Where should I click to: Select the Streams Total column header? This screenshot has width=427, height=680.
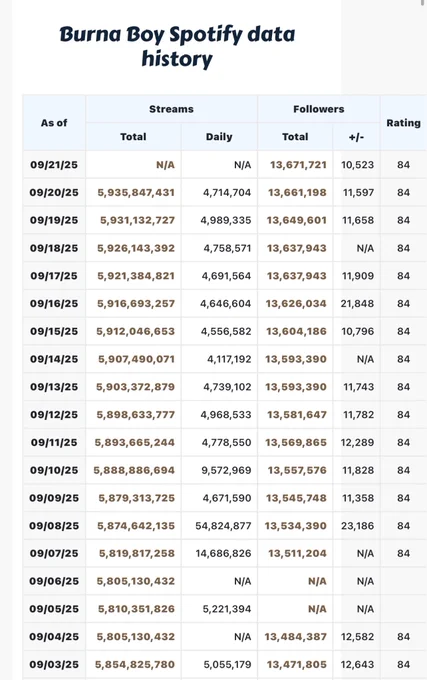pos(133,137)
